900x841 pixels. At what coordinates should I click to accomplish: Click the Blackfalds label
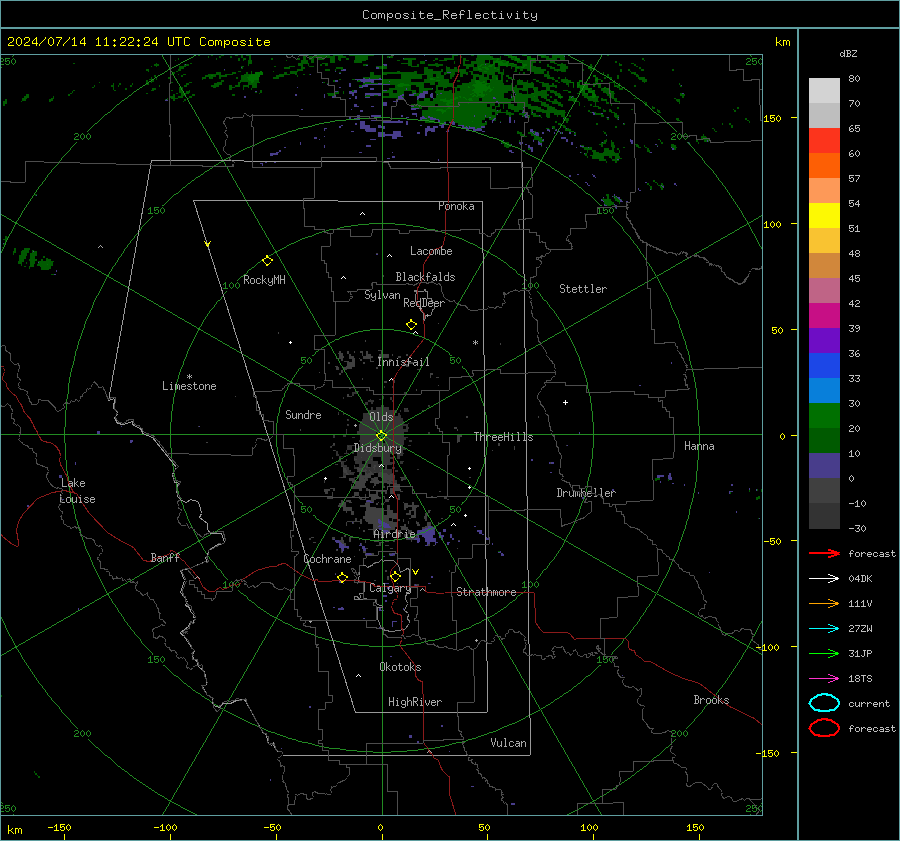pyautogui.click(x=425, y=277)
